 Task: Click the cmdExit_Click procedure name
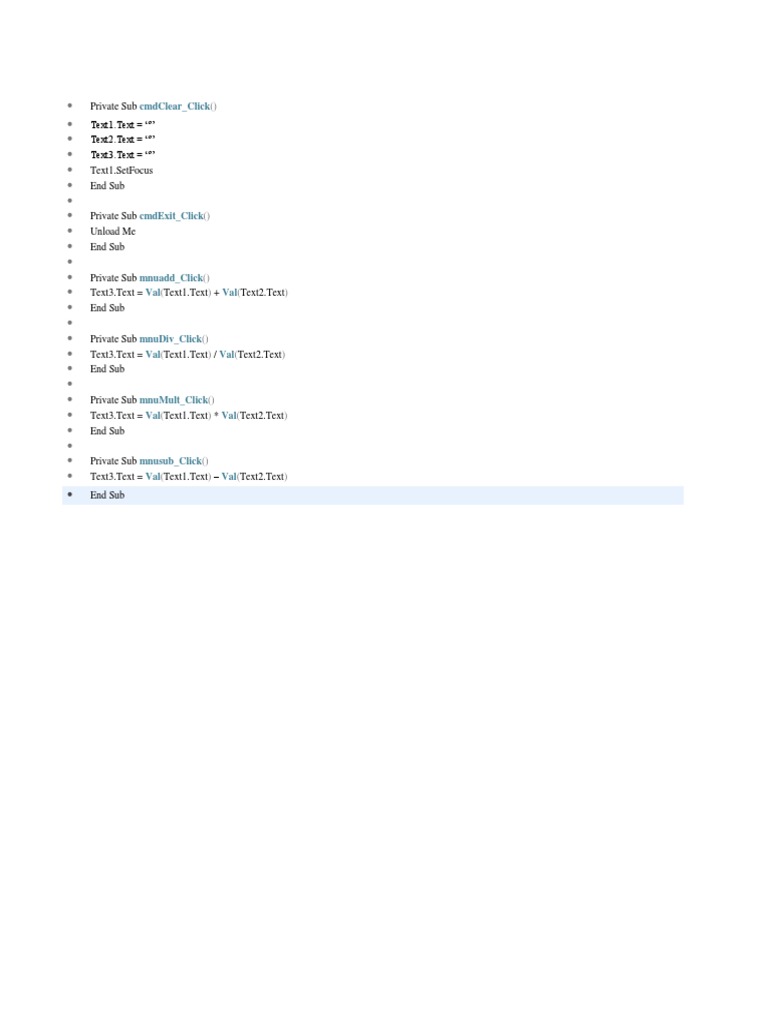[x=174, y=216]
